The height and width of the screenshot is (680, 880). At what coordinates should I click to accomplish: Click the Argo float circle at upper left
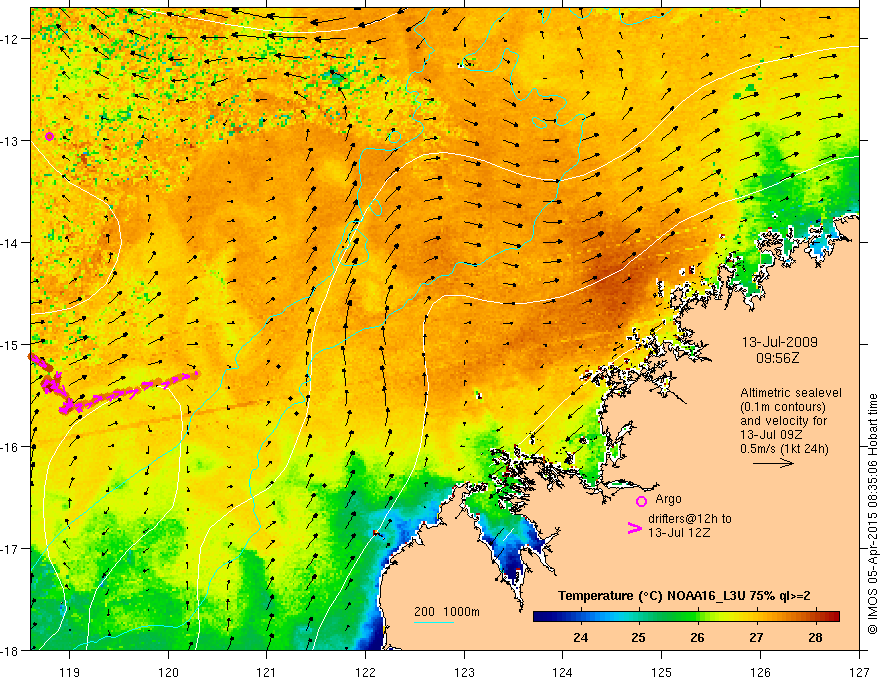tap(49, 136)
